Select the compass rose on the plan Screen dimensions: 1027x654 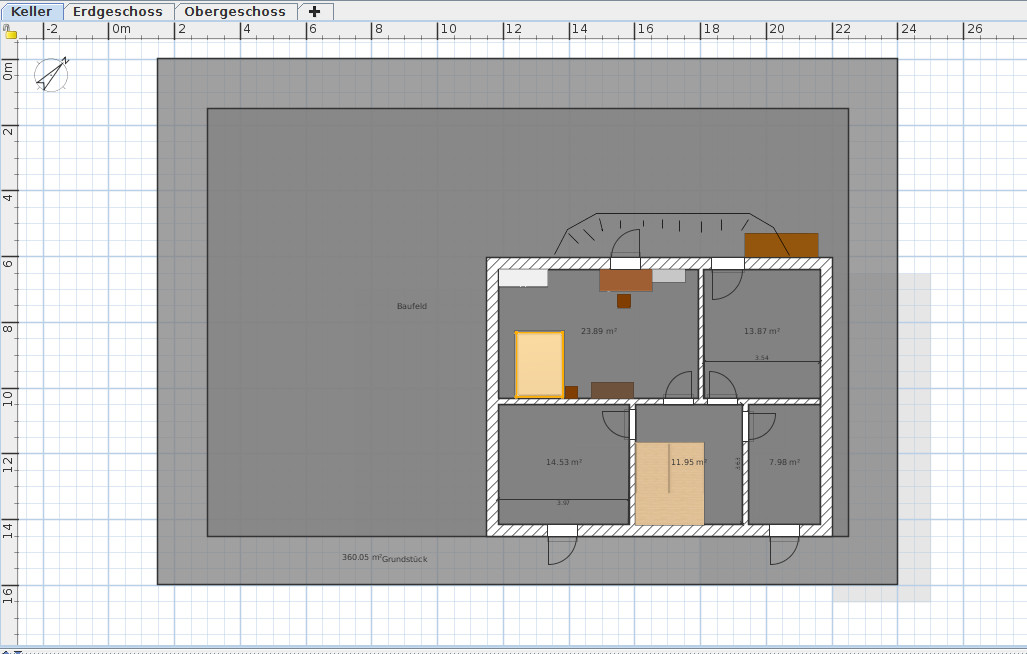click(x=51, y=74)
